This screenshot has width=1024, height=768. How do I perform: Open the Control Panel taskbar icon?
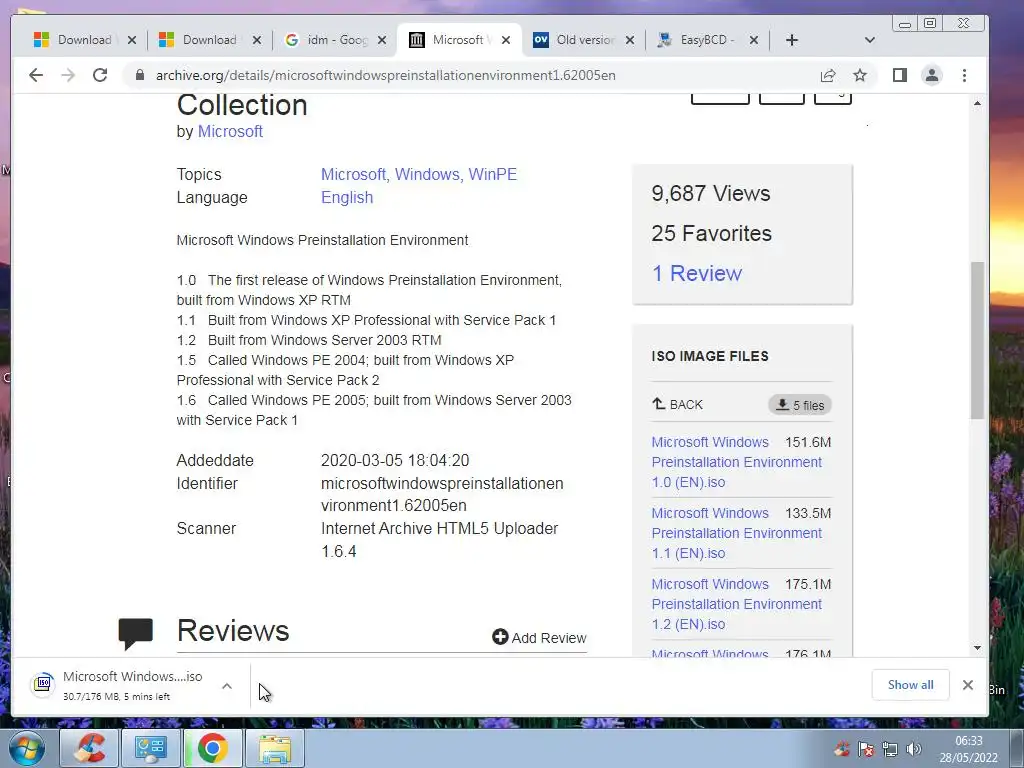click(151, 748)
